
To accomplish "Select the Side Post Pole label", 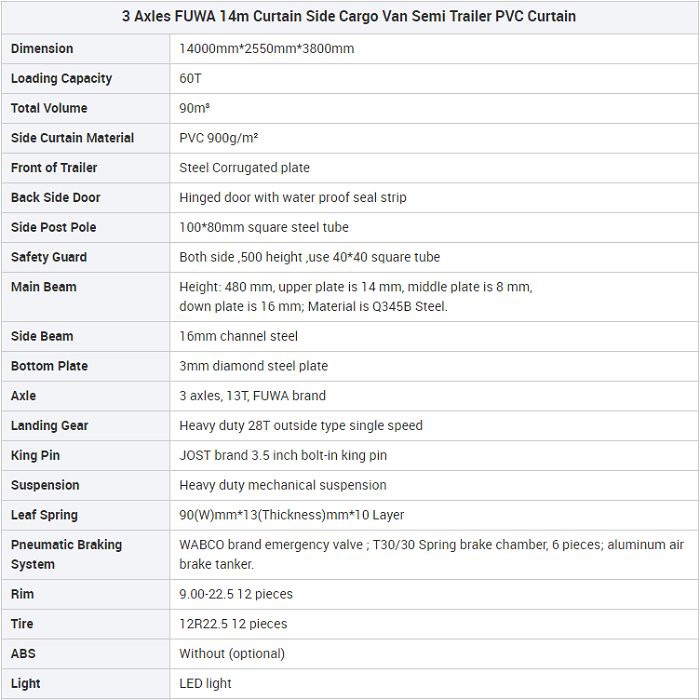I will (x=54, y=227).
